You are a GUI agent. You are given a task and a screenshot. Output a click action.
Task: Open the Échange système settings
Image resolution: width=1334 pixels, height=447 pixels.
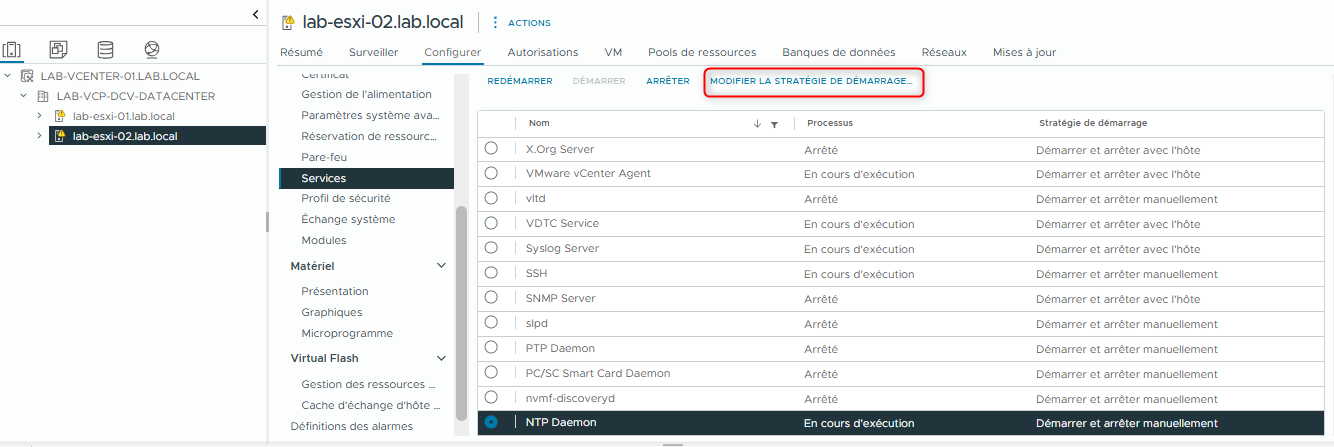point(348,219)
